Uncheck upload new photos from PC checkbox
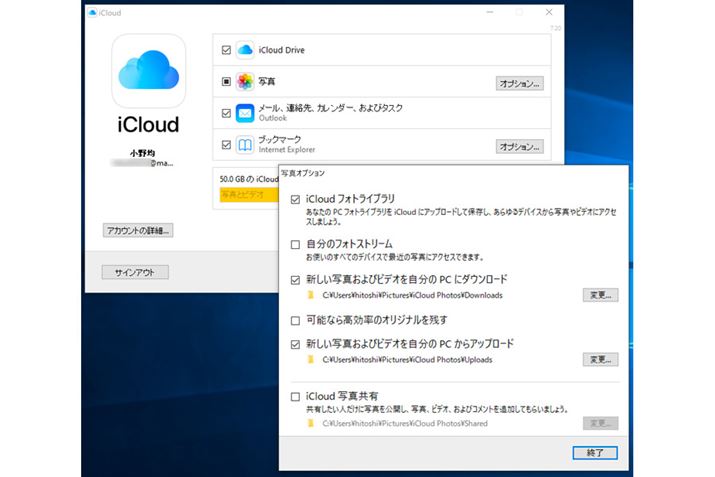The height and width of the screenshot is (477, 715). point(295,344)
